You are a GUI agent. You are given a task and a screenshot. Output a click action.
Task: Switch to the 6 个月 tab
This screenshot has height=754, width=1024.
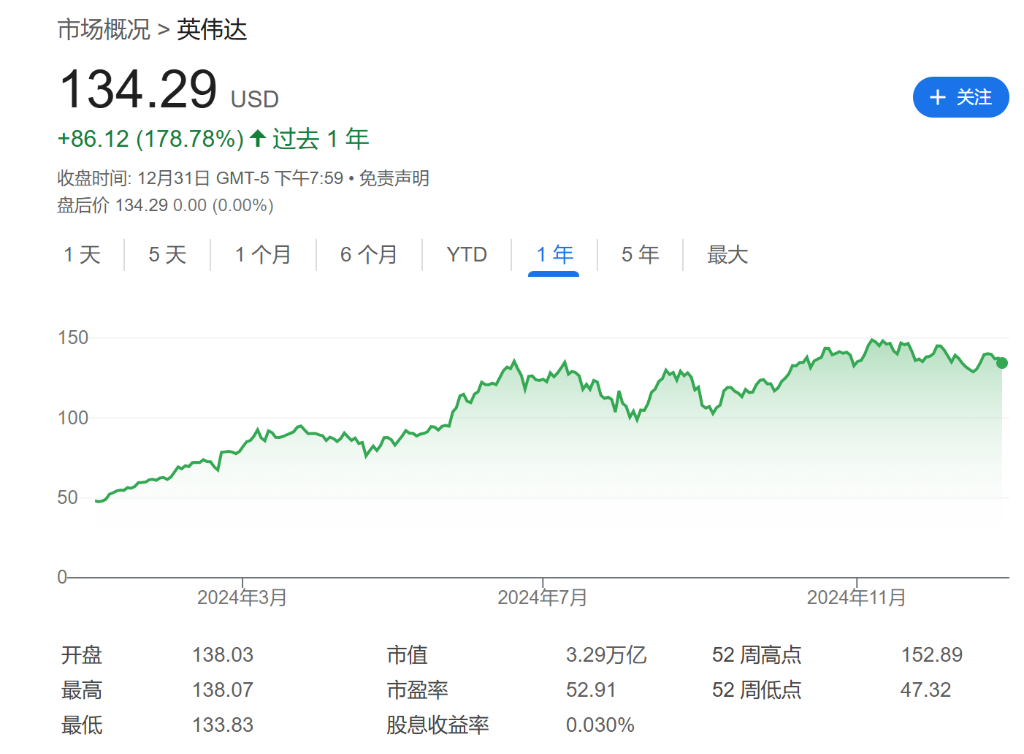[369, 255]
